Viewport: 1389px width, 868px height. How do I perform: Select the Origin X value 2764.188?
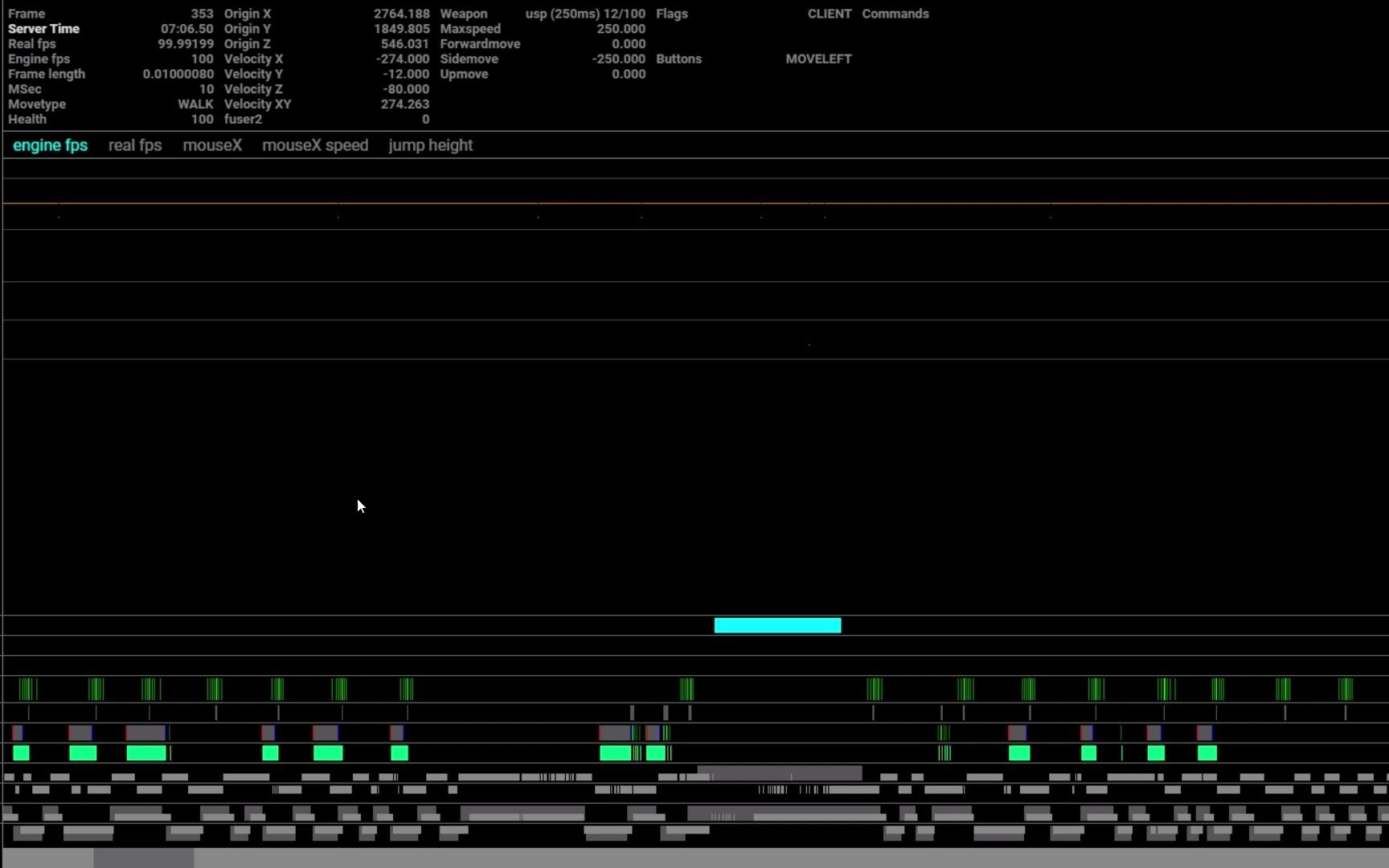401,14
